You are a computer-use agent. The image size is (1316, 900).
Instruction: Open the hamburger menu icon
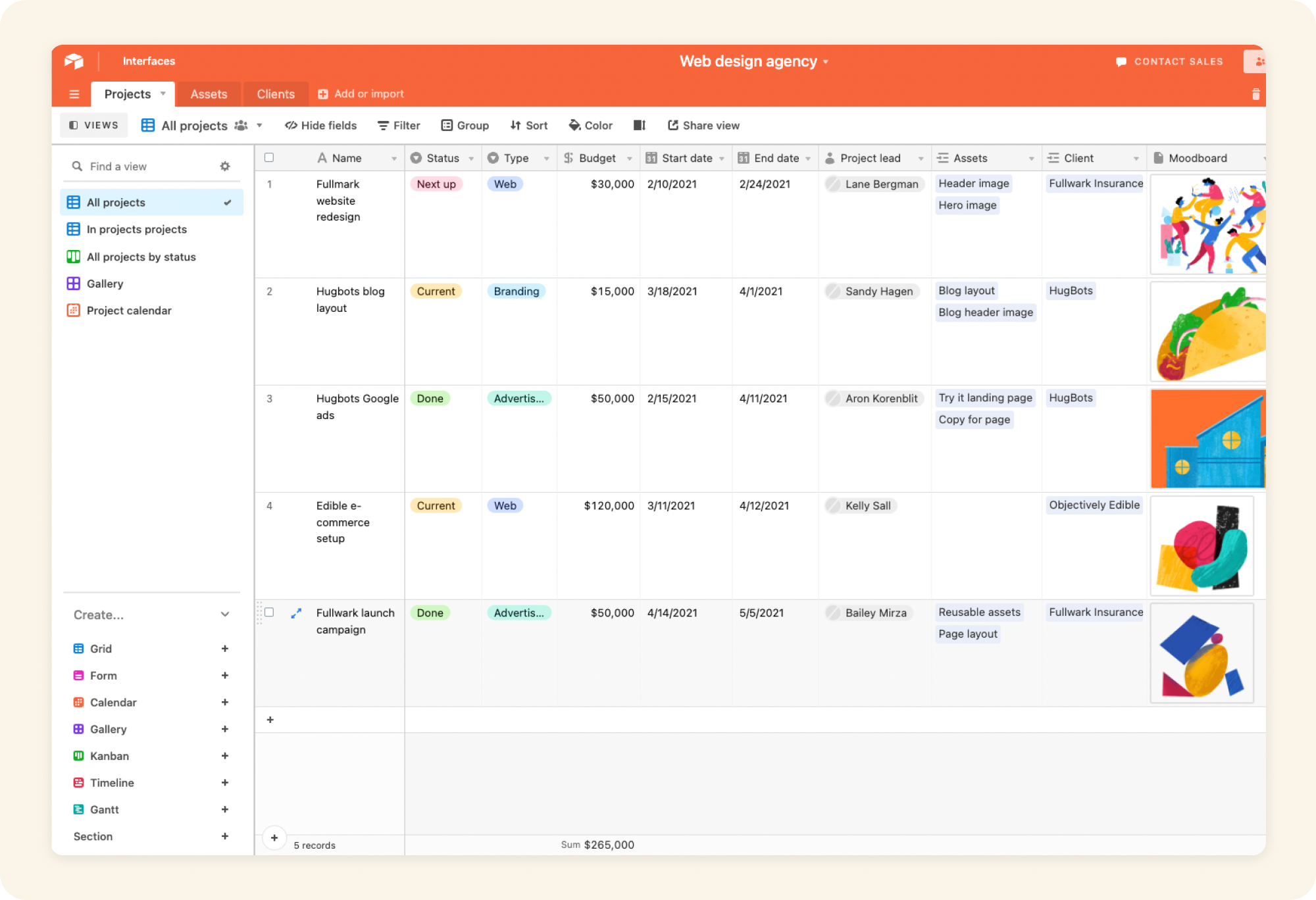74,94
